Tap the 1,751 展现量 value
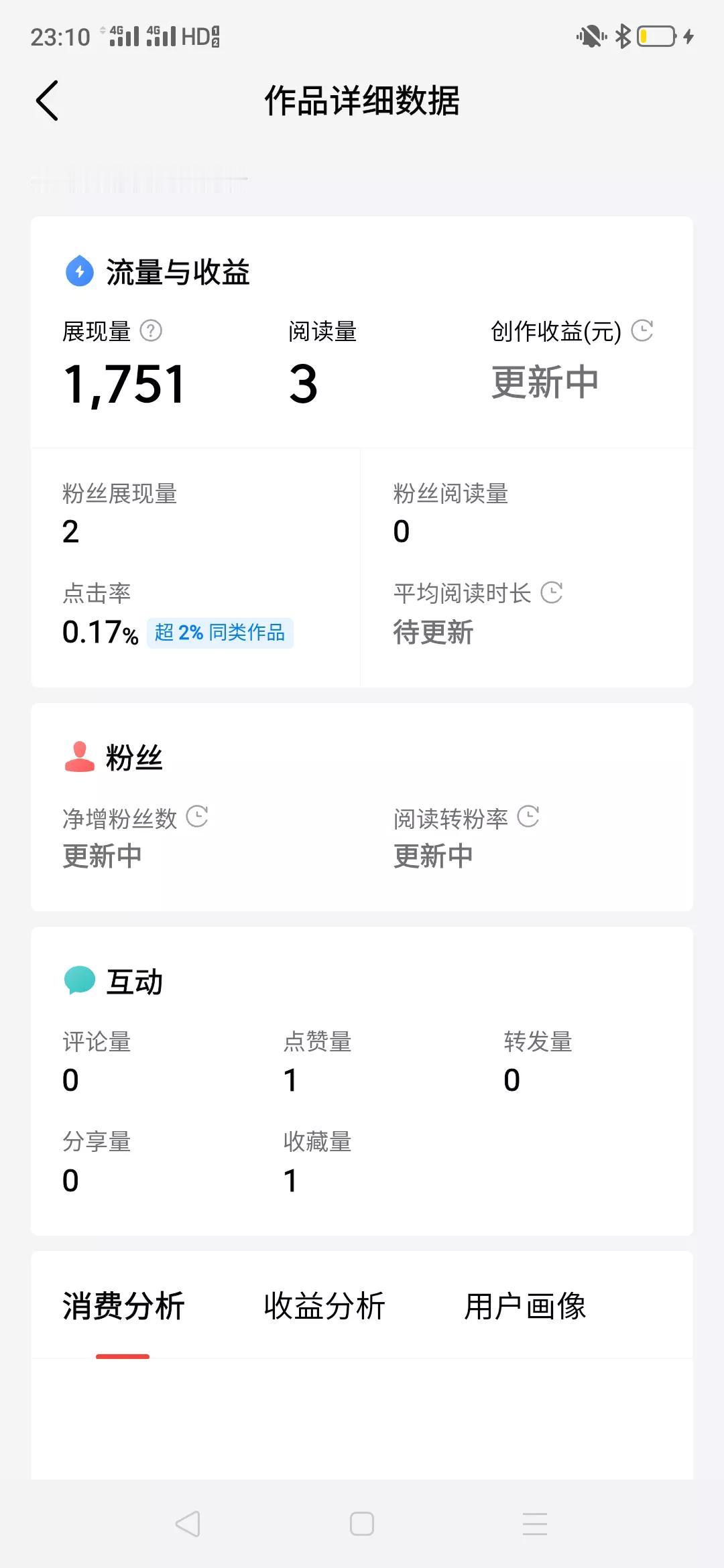The width and height of the screenshot is (724, 1568). (125, 384)
